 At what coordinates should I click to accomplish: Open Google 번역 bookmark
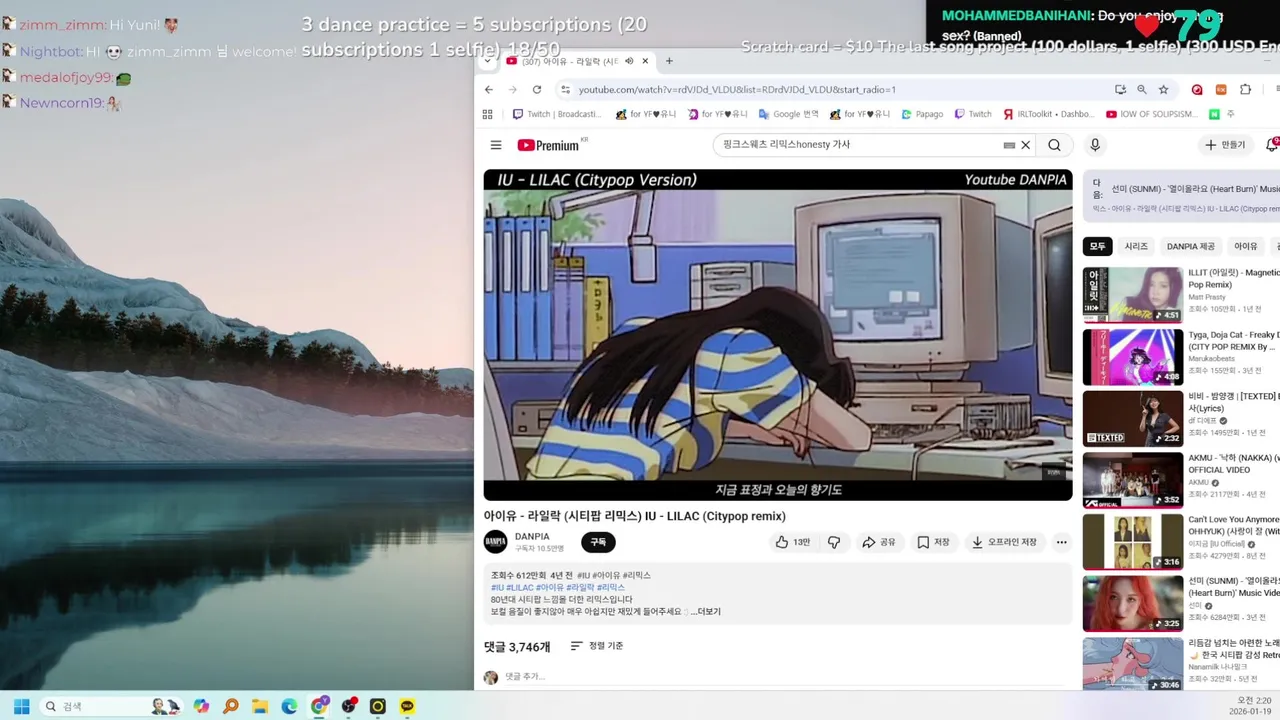788,114
